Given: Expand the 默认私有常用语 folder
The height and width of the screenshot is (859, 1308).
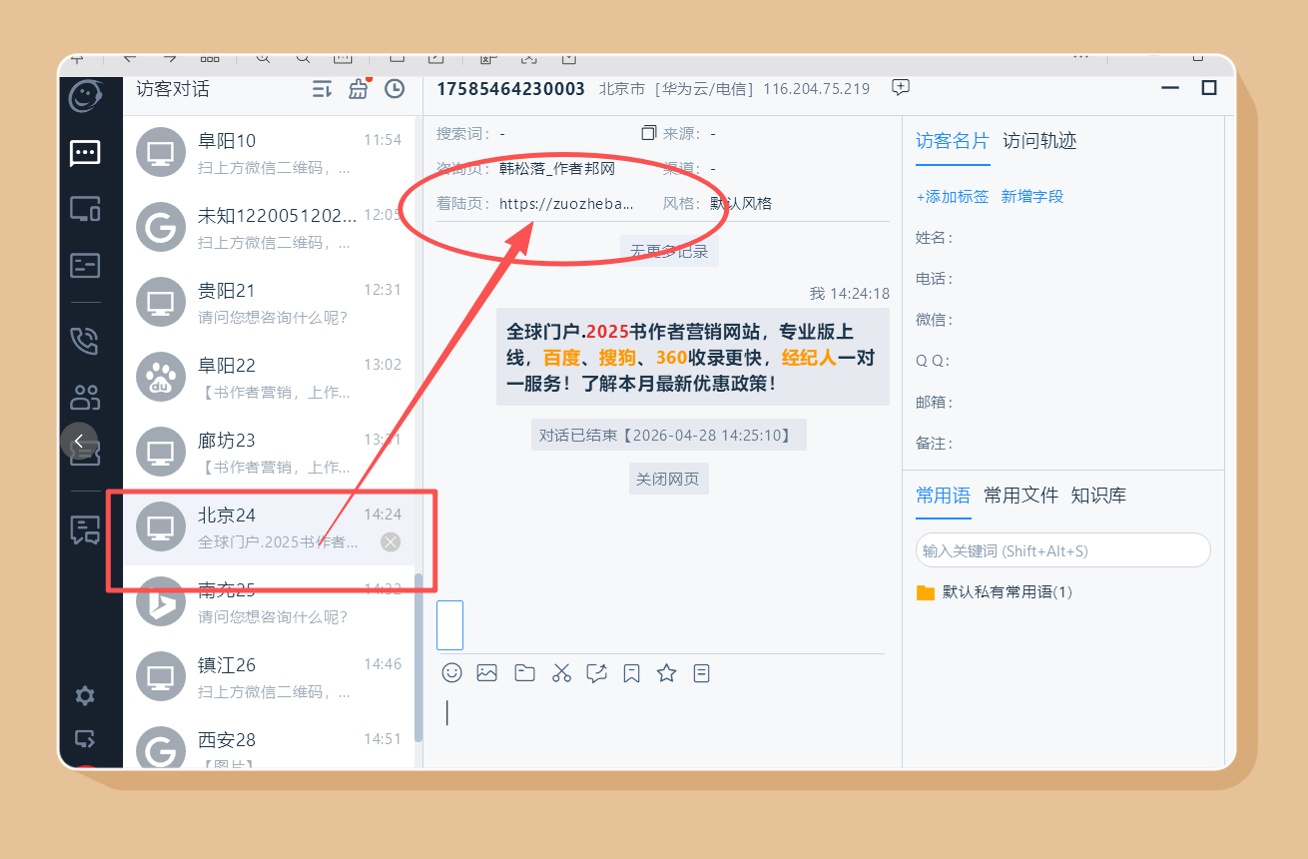Looking at the screenshot, I should (x=994, y=592).
